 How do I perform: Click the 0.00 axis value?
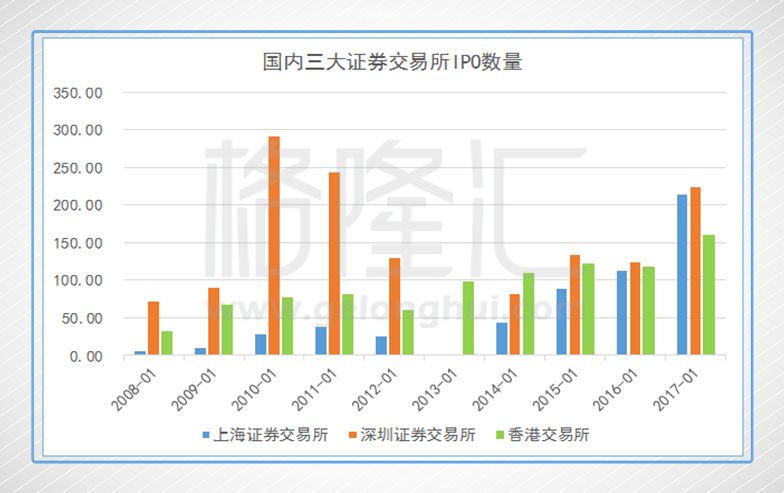[x=86, y=356]
